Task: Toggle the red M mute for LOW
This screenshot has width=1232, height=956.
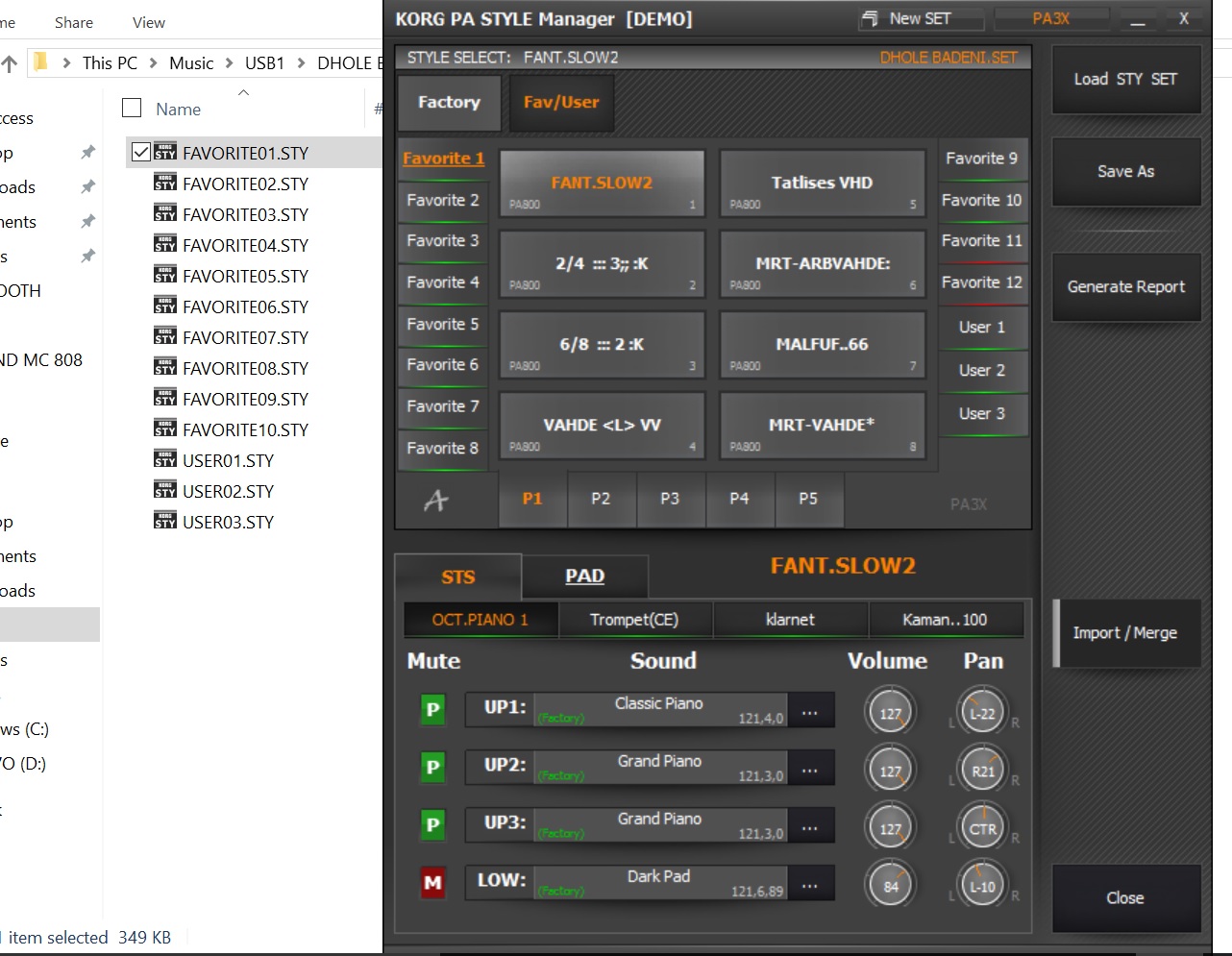Action: tap(432, 883)
